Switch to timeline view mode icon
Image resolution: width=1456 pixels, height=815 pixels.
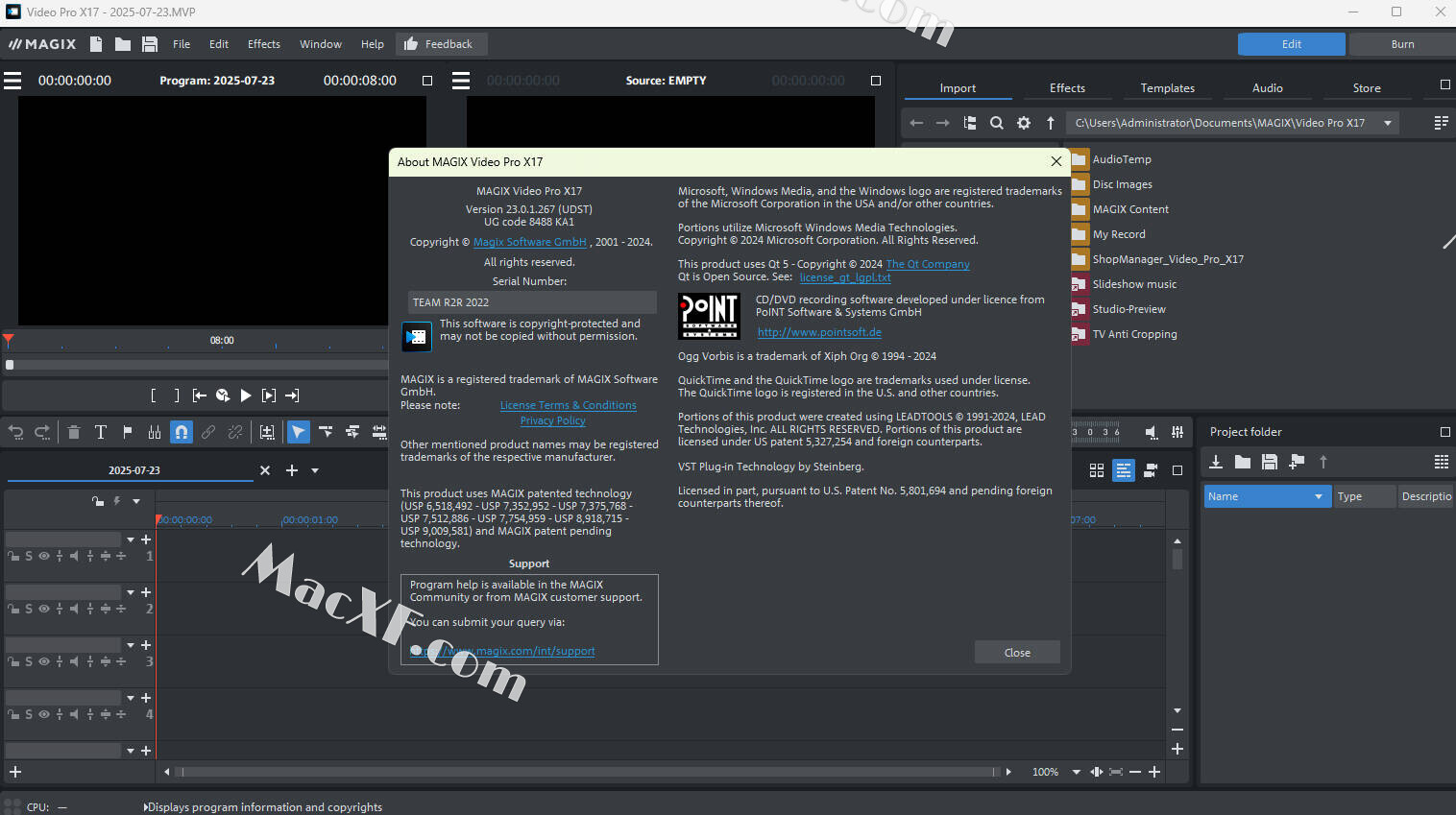(1124, 470)
